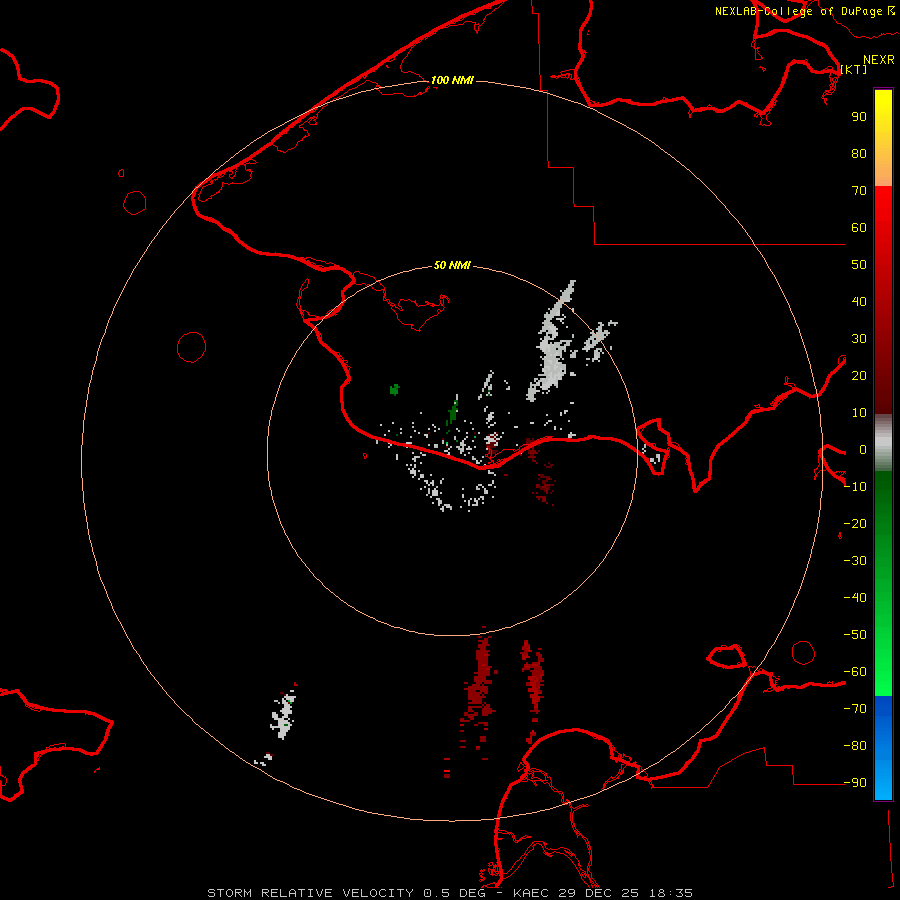
Task: Click the -80 knot scale label
Action: pos(855,746)
